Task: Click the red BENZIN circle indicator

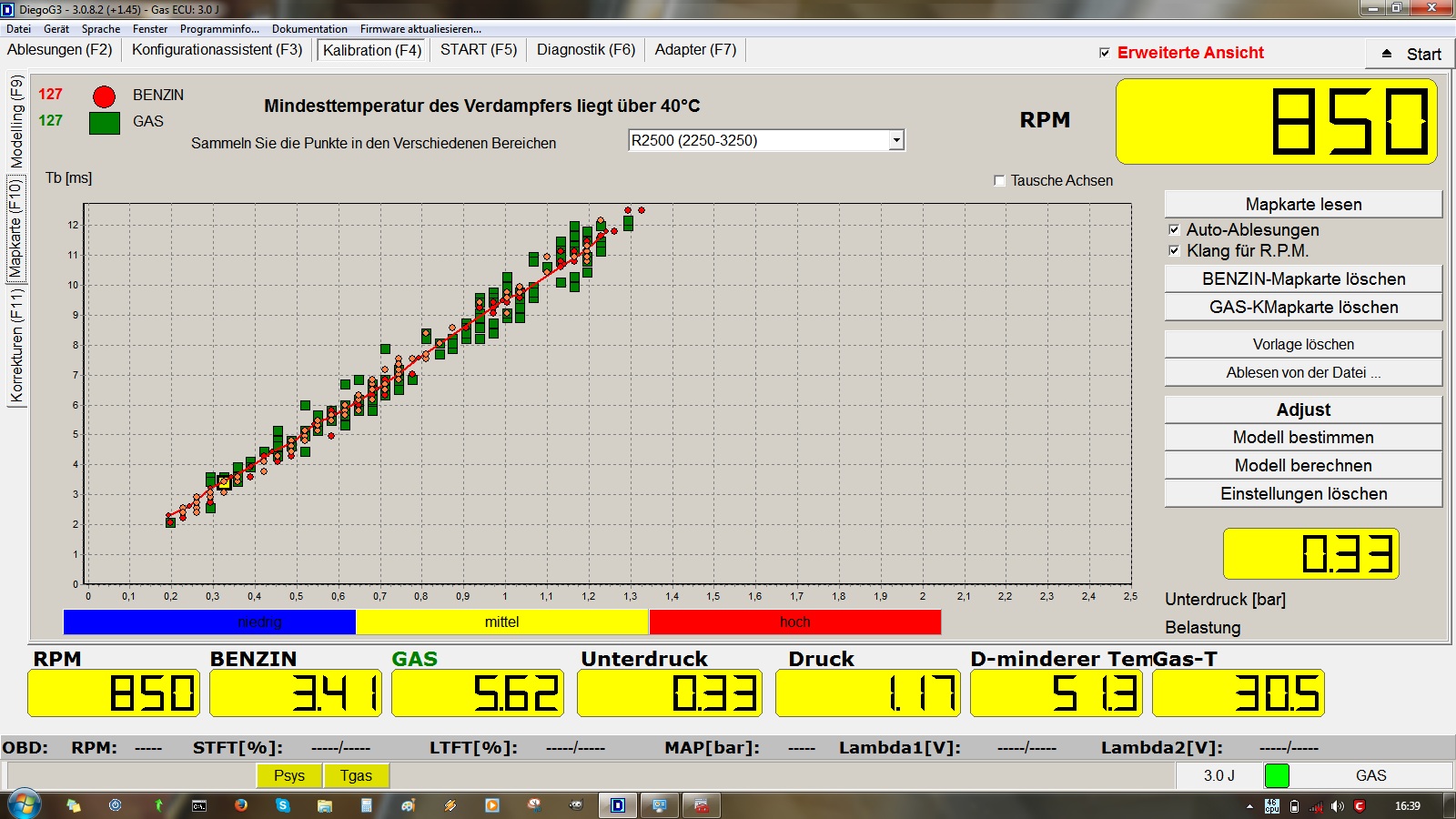Action: click(x=105, y=96)
